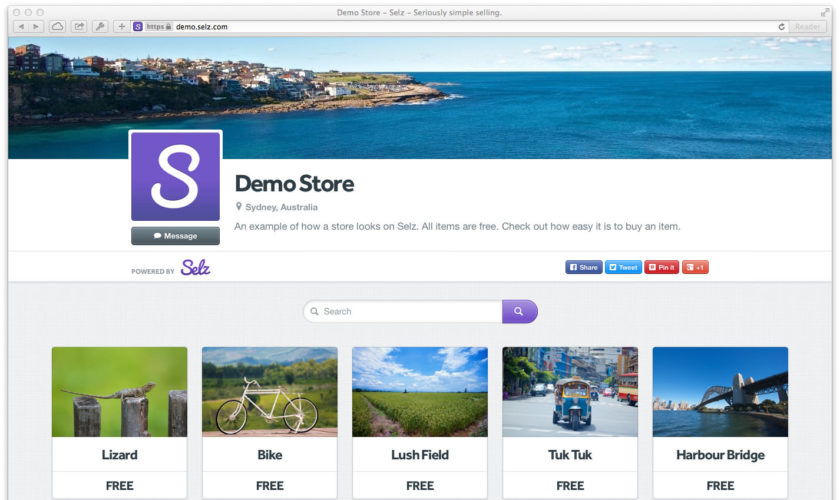Click the Google +1 button

[695, 267]
